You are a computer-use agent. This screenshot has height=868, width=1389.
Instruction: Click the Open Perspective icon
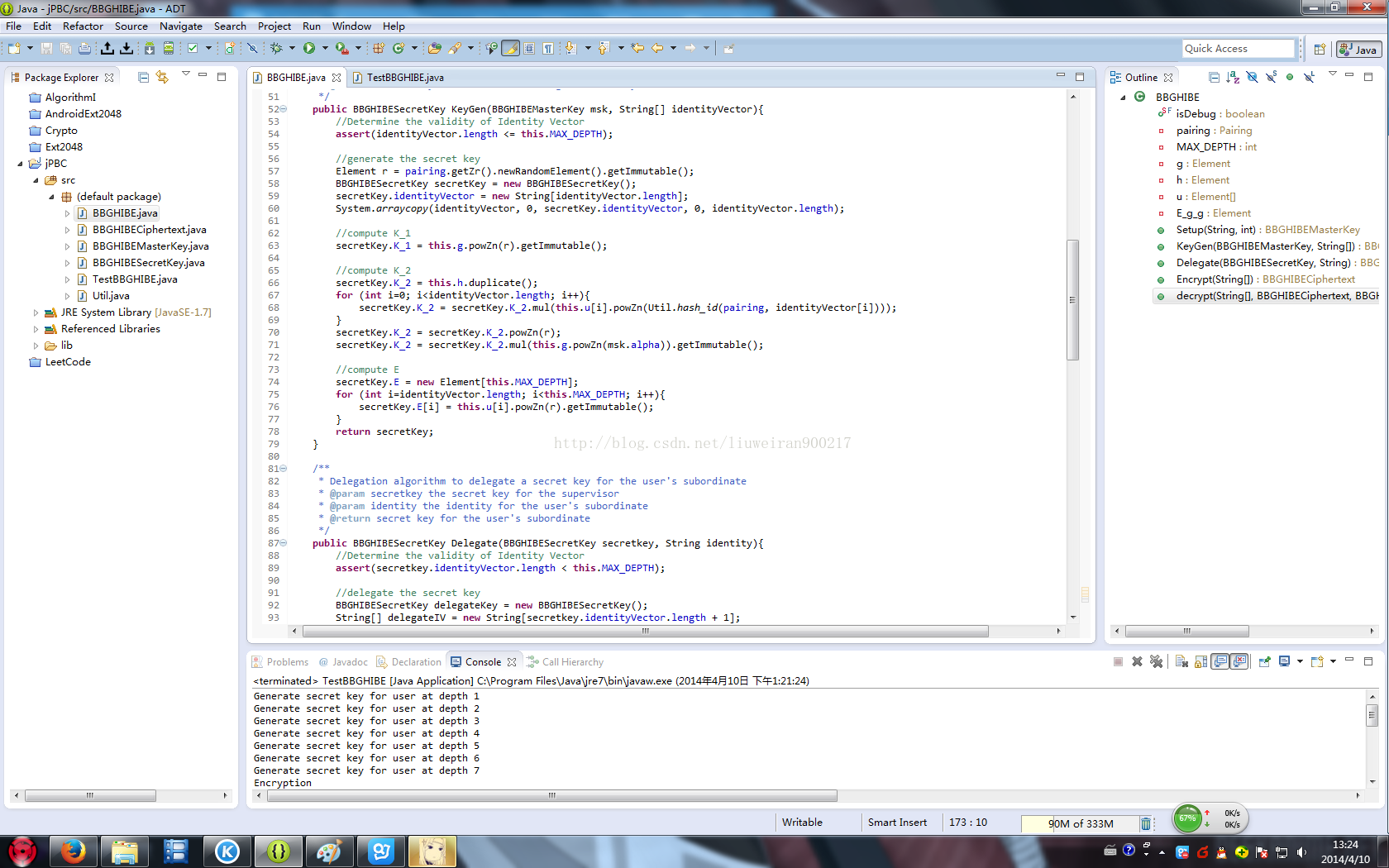[1320, 50]
